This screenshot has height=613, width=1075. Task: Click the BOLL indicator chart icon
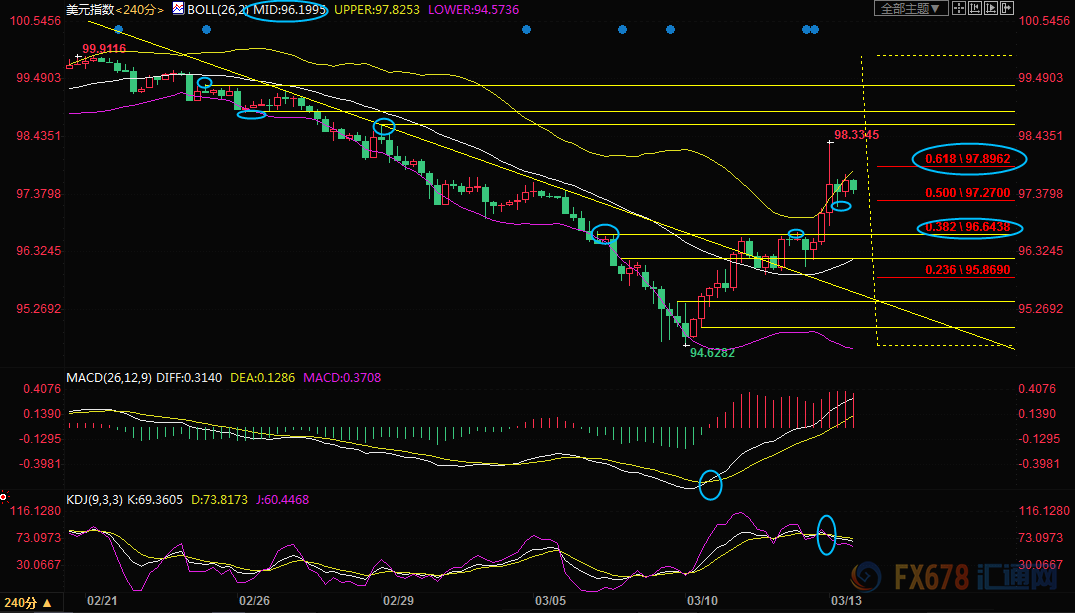179,9
